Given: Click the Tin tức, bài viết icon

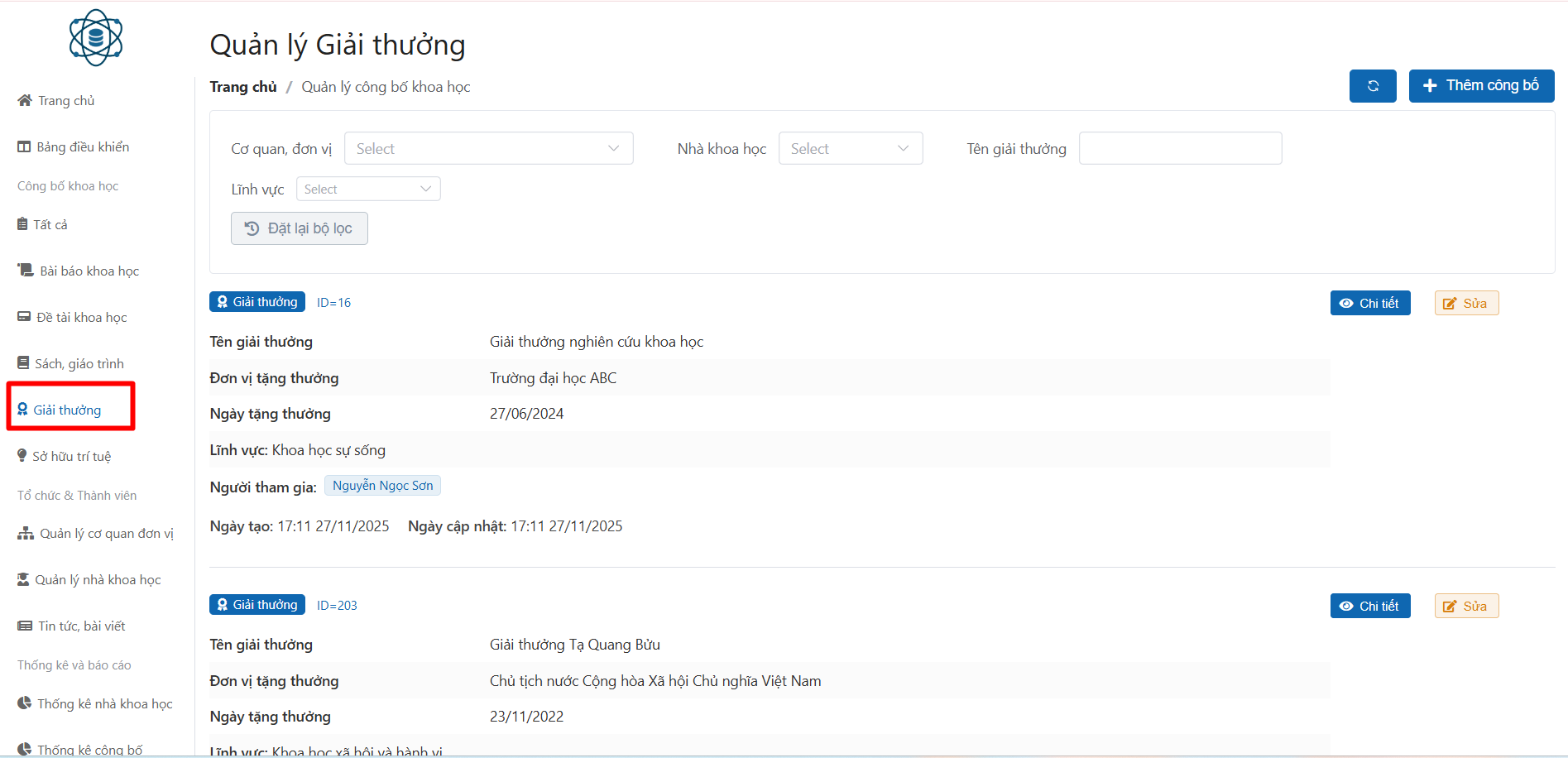Looking at the screenshot, I should pos(25,626).
